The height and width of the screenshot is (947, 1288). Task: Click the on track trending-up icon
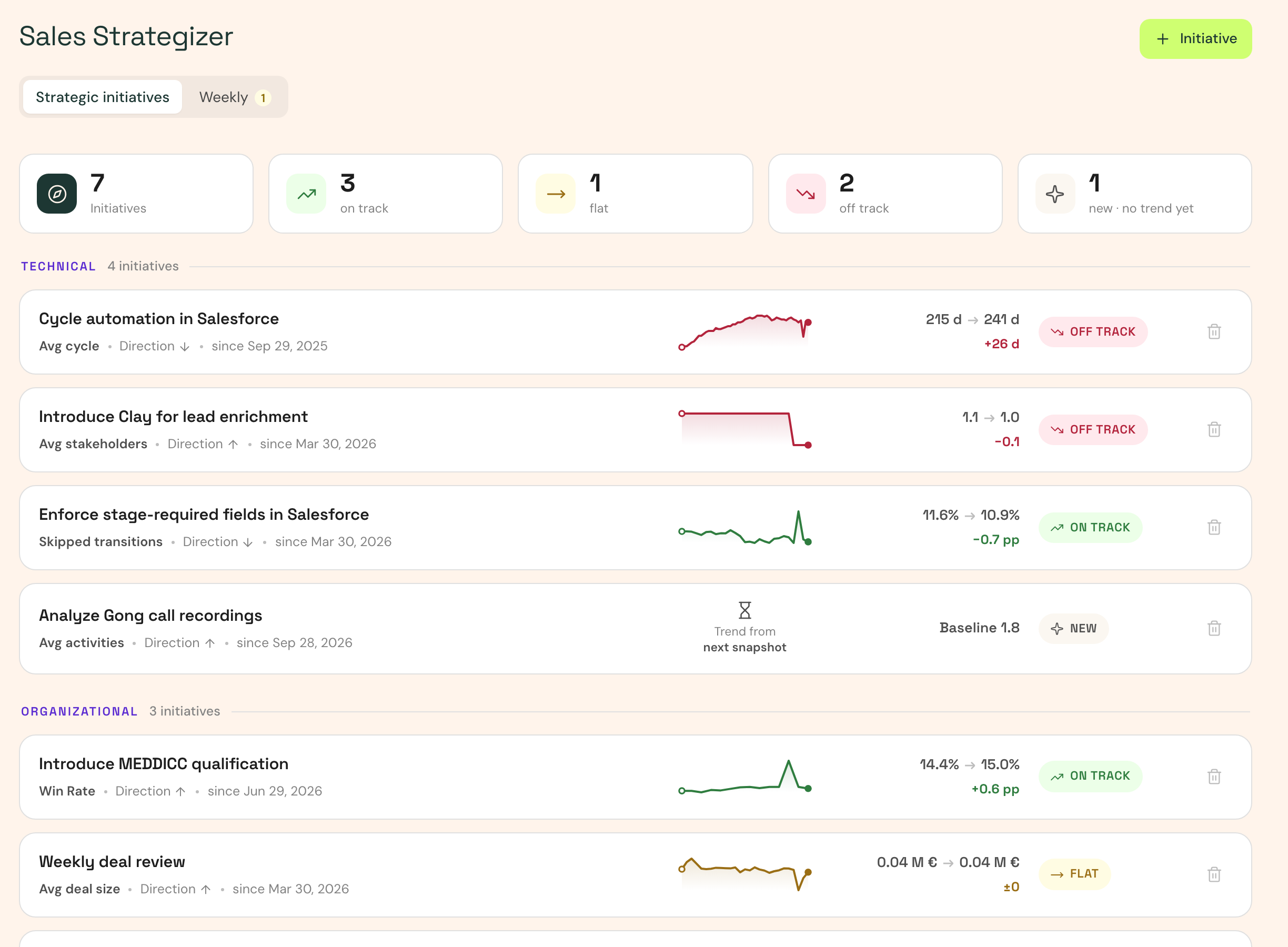tap(307, 194)
